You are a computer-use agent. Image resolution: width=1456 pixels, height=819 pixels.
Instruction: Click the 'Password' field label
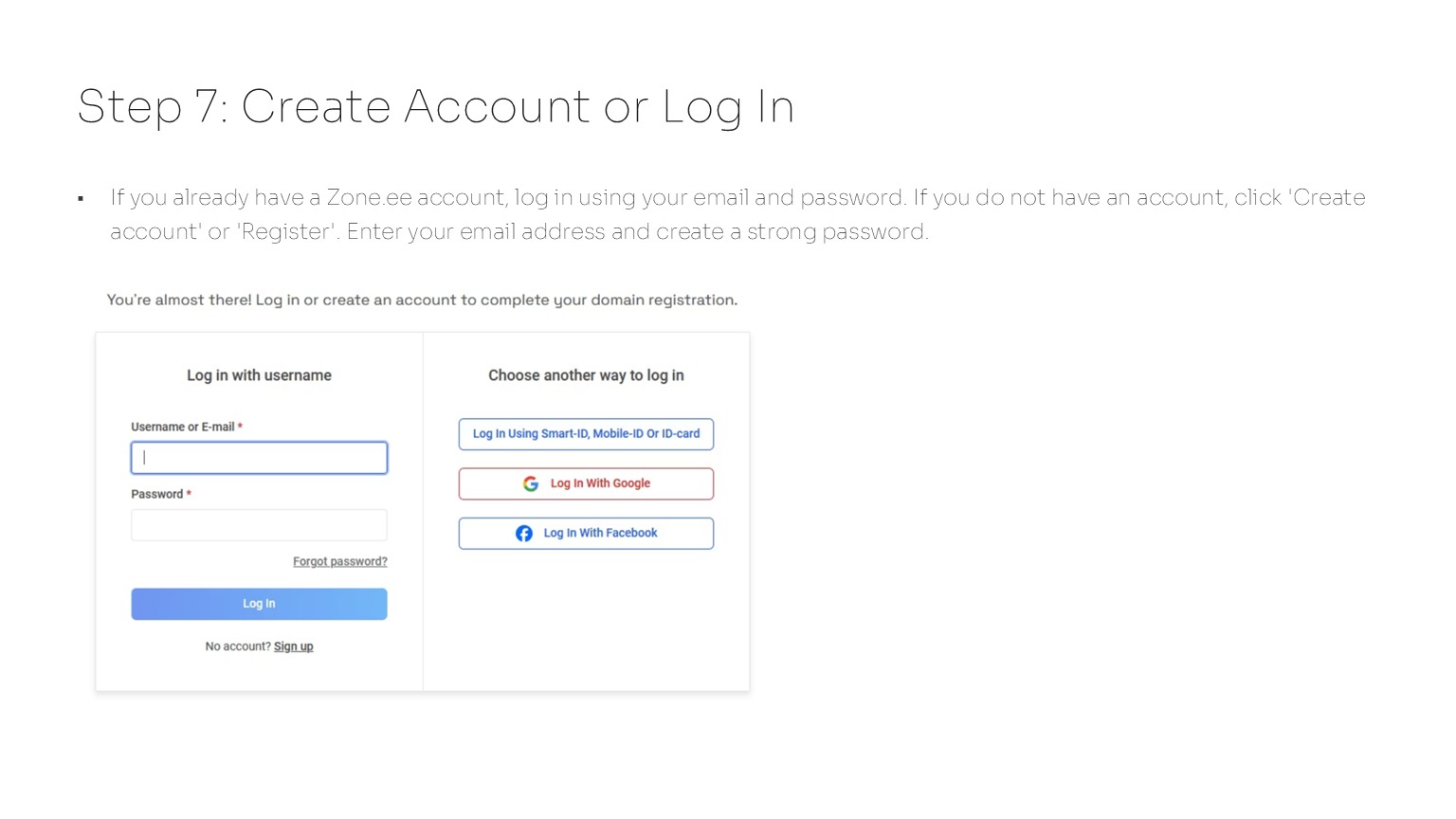156,495
